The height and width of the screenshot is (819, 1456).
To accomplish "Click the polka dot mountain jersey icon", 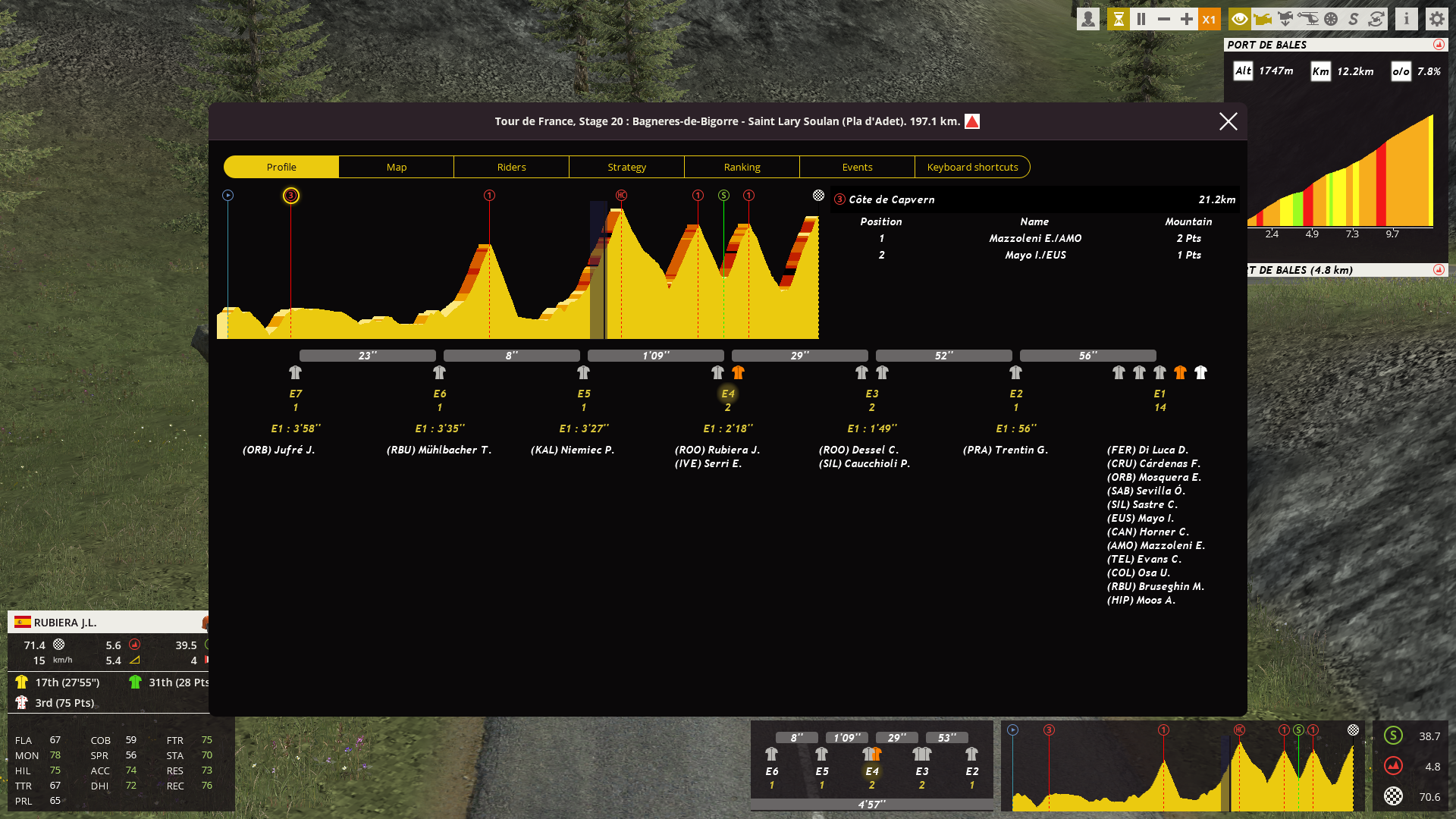I will [21, 702].
